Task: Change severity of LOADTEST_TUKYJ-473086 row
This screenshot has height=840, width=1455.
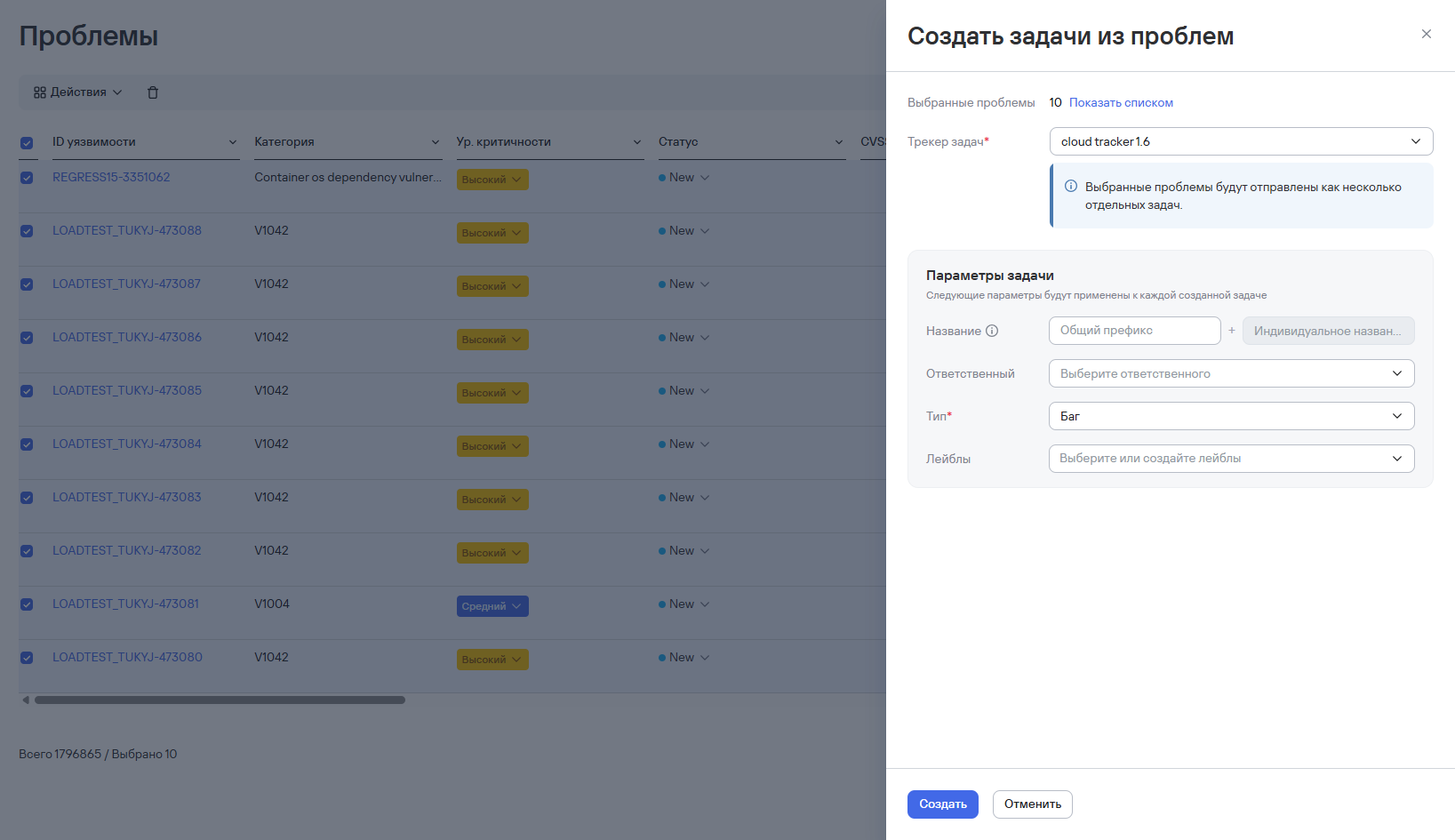Action: click(x=492, y=340)
